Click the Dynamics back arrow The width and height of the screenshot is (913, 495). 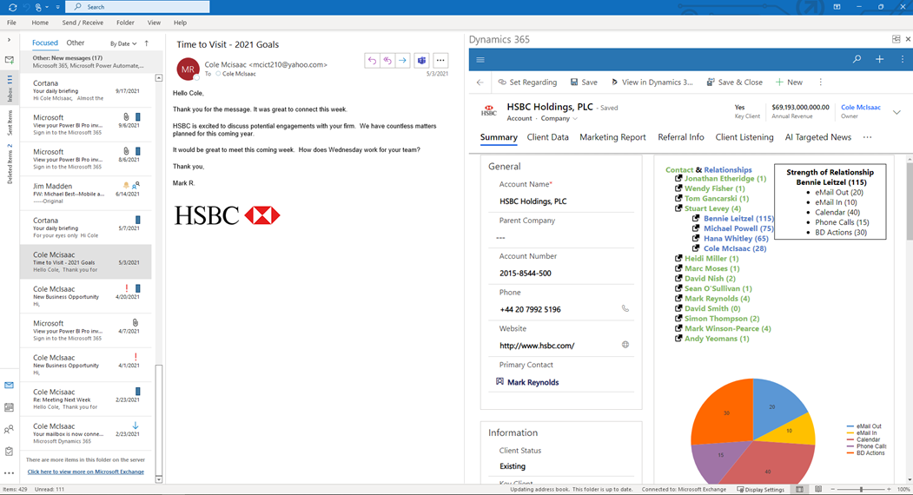[x=480, y=82]
